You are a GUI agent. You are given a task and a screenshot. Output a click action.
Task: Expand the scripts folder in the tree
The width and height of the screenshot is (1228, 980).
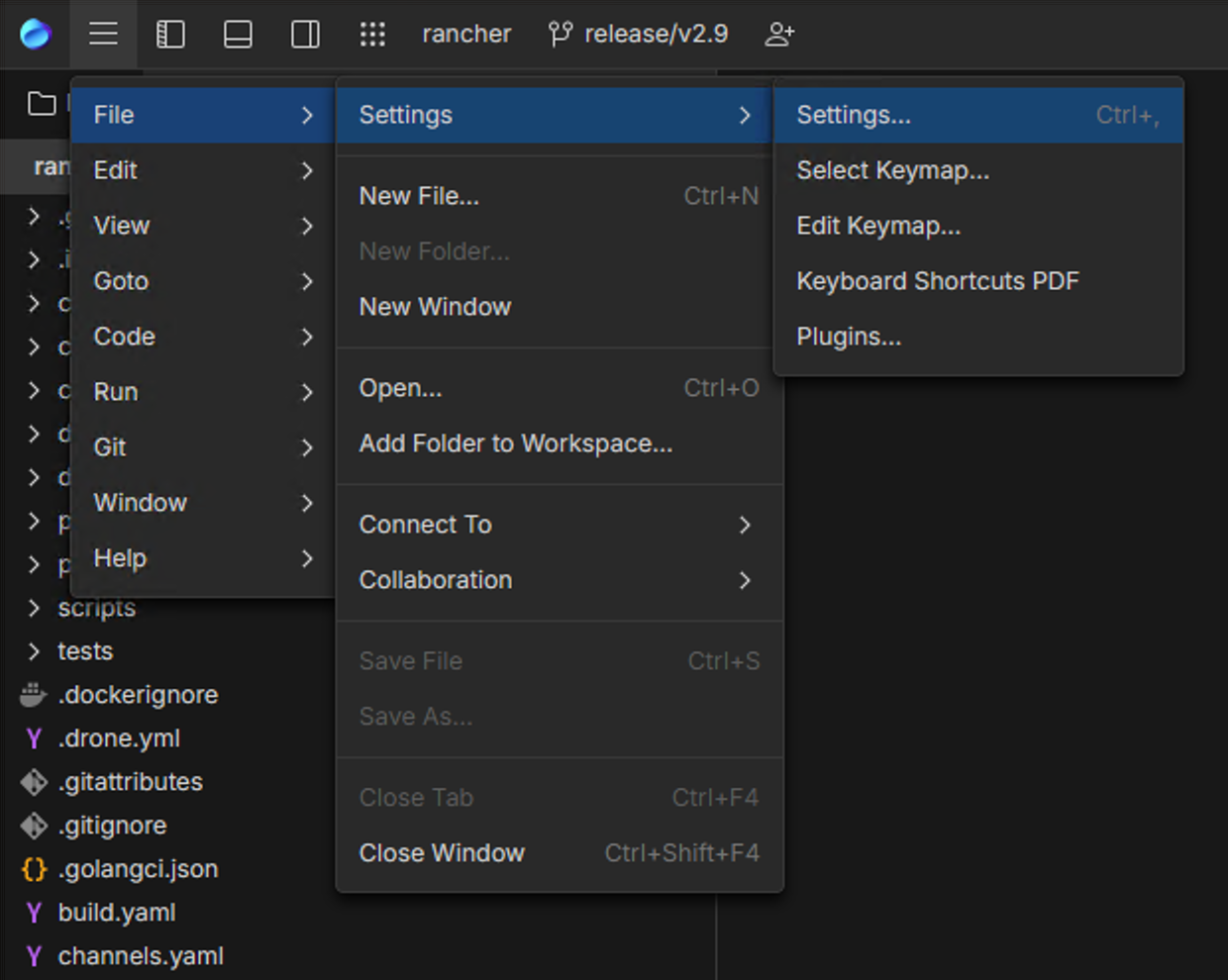33,607
